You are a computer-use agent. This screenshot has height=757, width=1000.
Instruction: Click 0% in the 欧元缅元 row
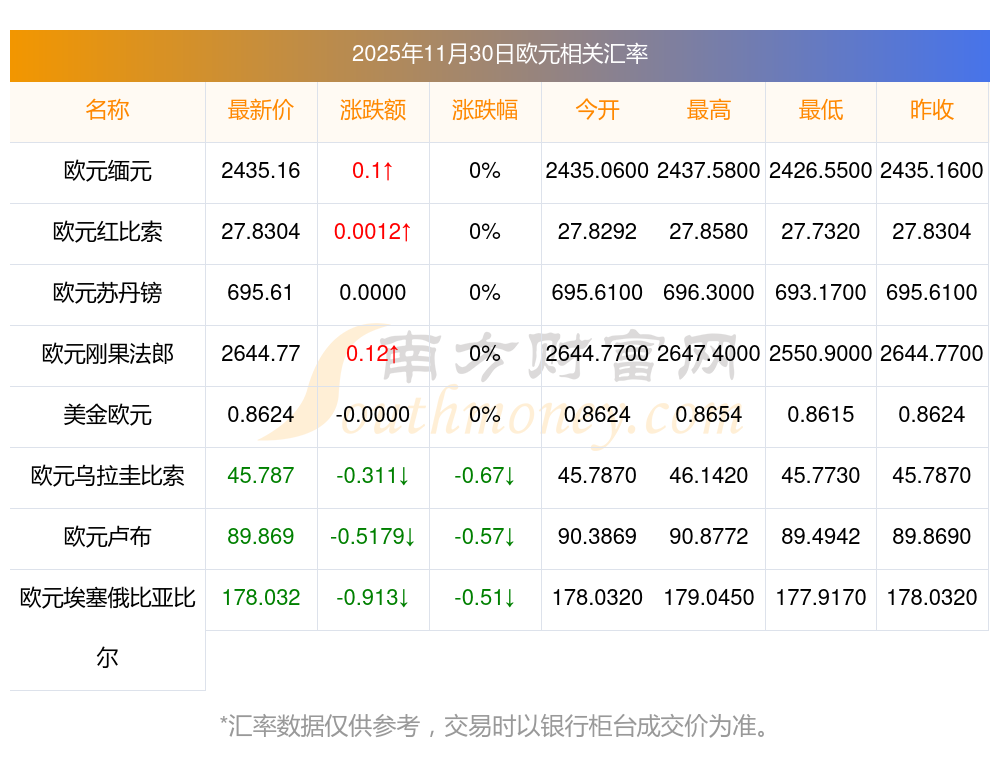[x=485, y=171]
